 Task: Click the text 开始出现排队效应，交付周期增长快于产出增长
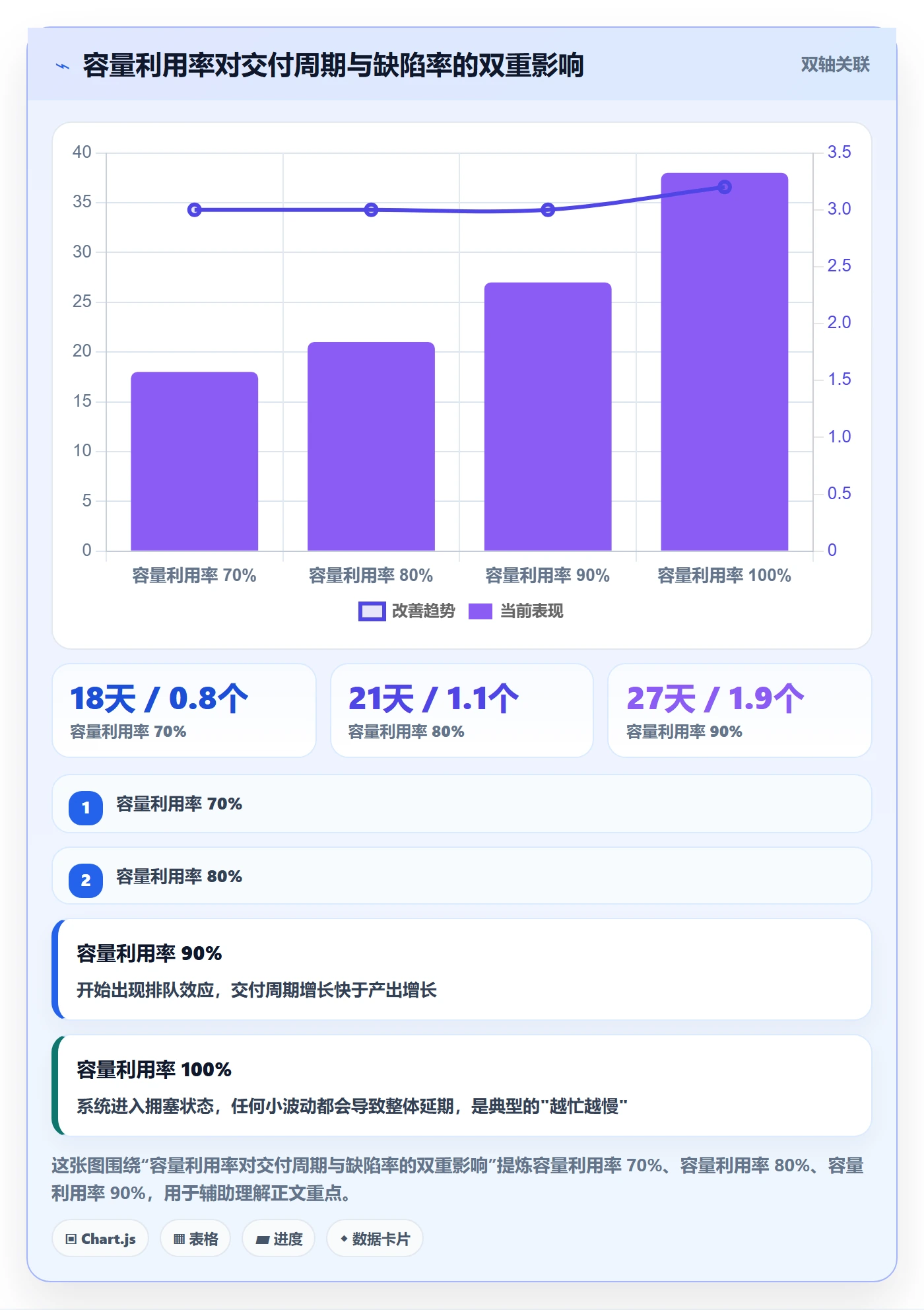click(257, 990)
